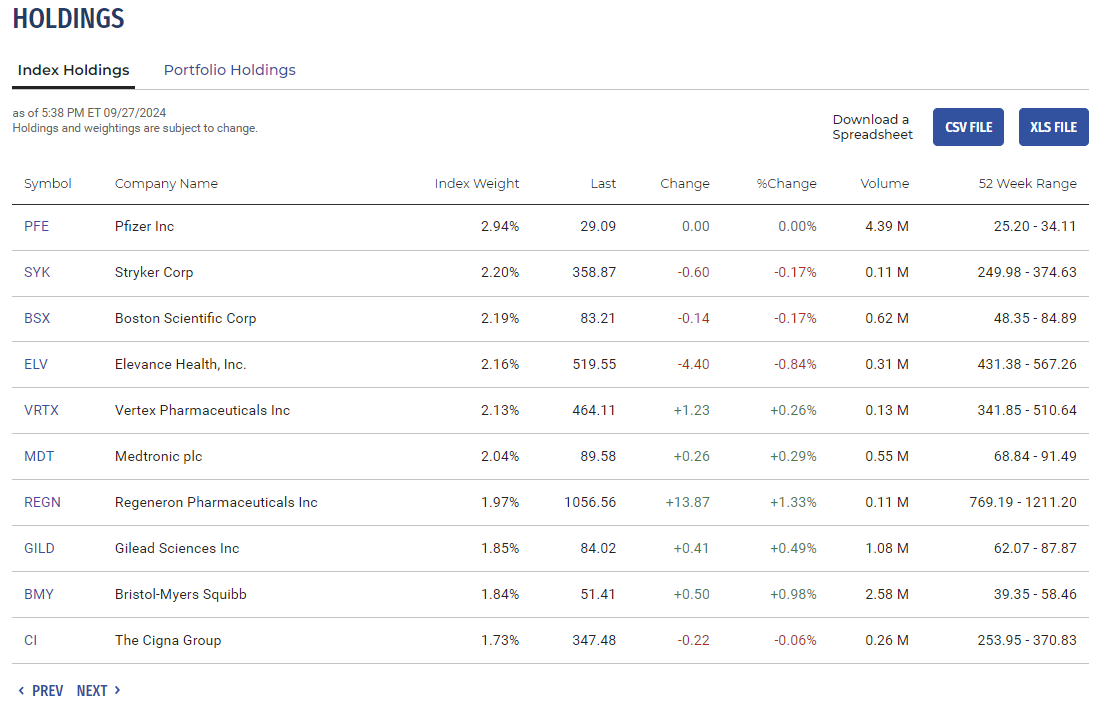Screen dimensions: 1103x702
Task: Click the Volume column header
Action: (884, 184)
